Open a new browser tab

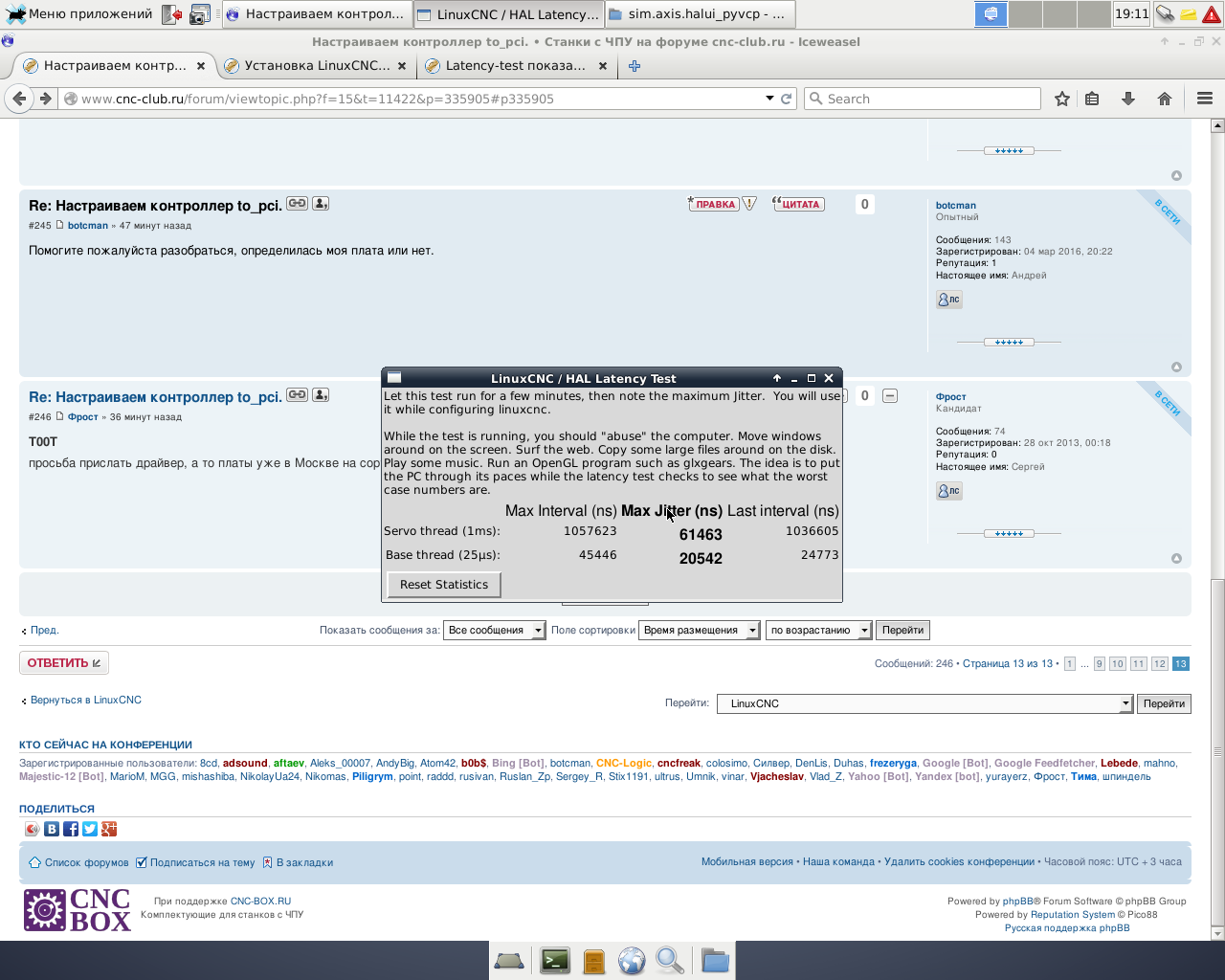(x=635, y=66)
